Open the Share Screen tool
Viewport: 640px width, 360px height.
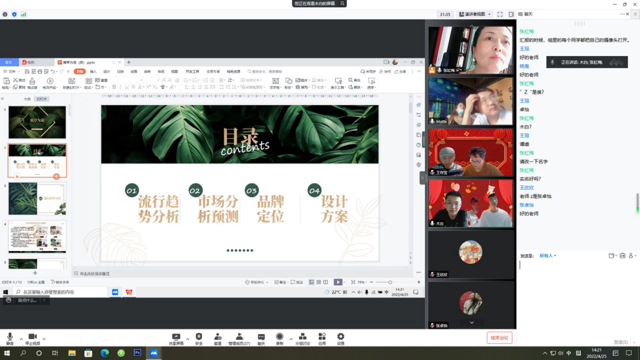pos(176,338)
